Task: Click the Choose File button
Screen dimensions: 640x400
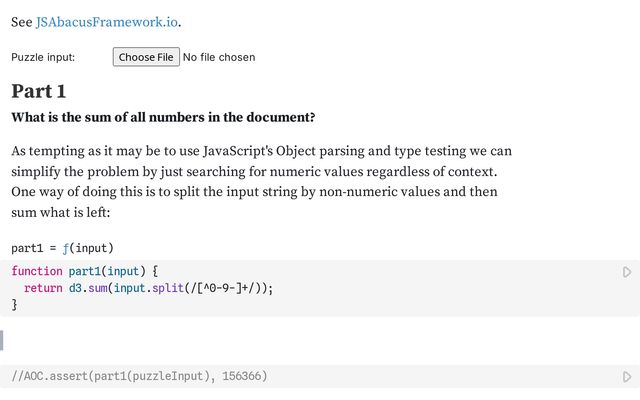Action: click(x=146, y=57)
